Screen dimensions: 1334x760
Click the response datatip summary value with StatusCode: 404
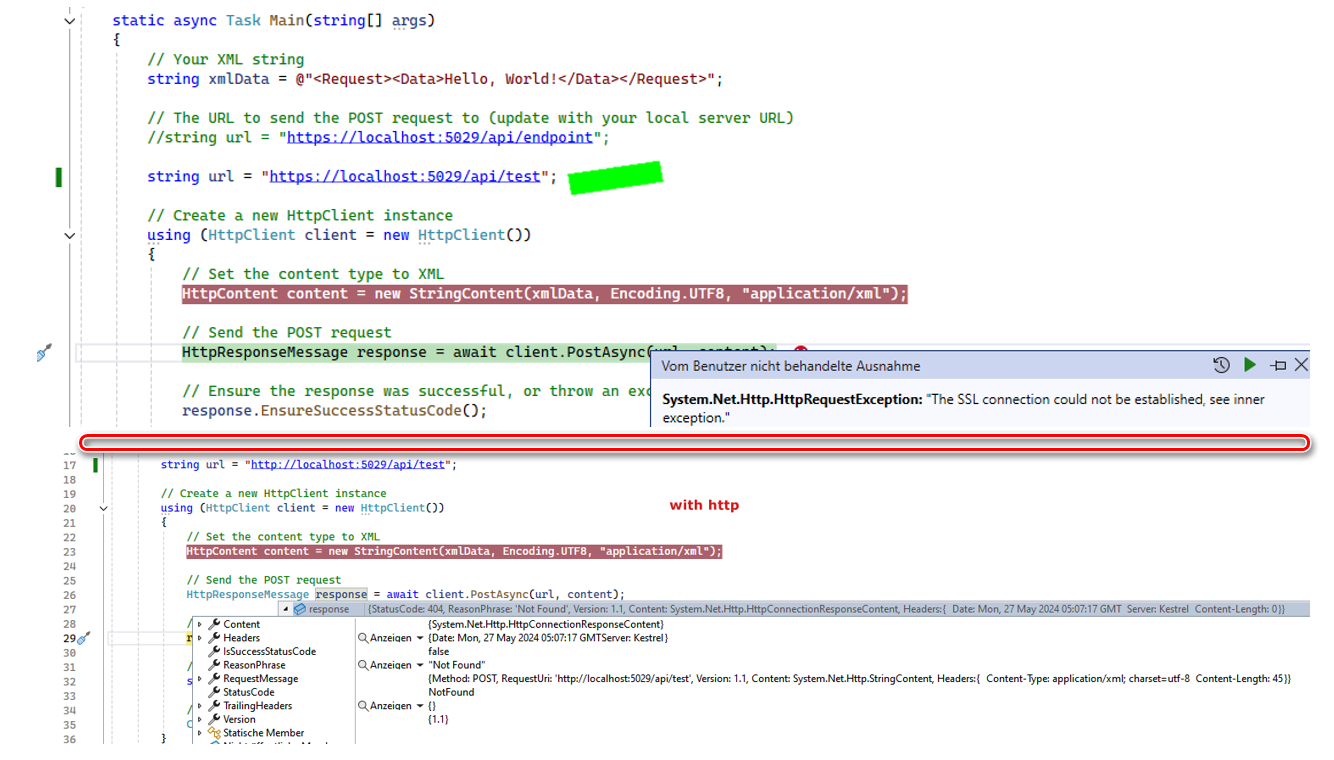coord(825,609)
